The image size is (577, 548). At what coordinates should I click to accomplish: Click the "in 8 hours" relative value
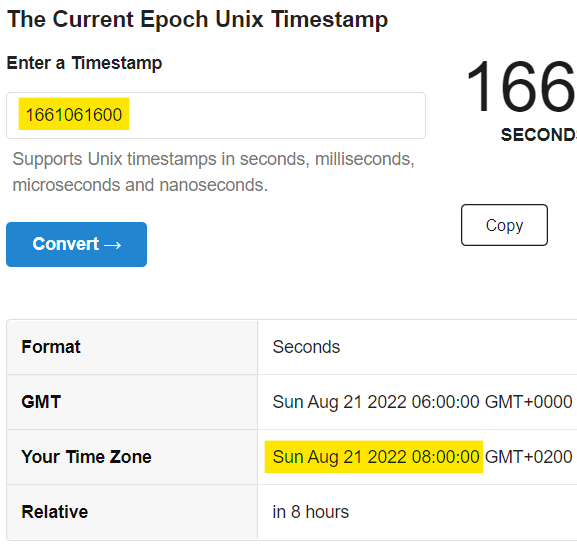tap(311, 512)
